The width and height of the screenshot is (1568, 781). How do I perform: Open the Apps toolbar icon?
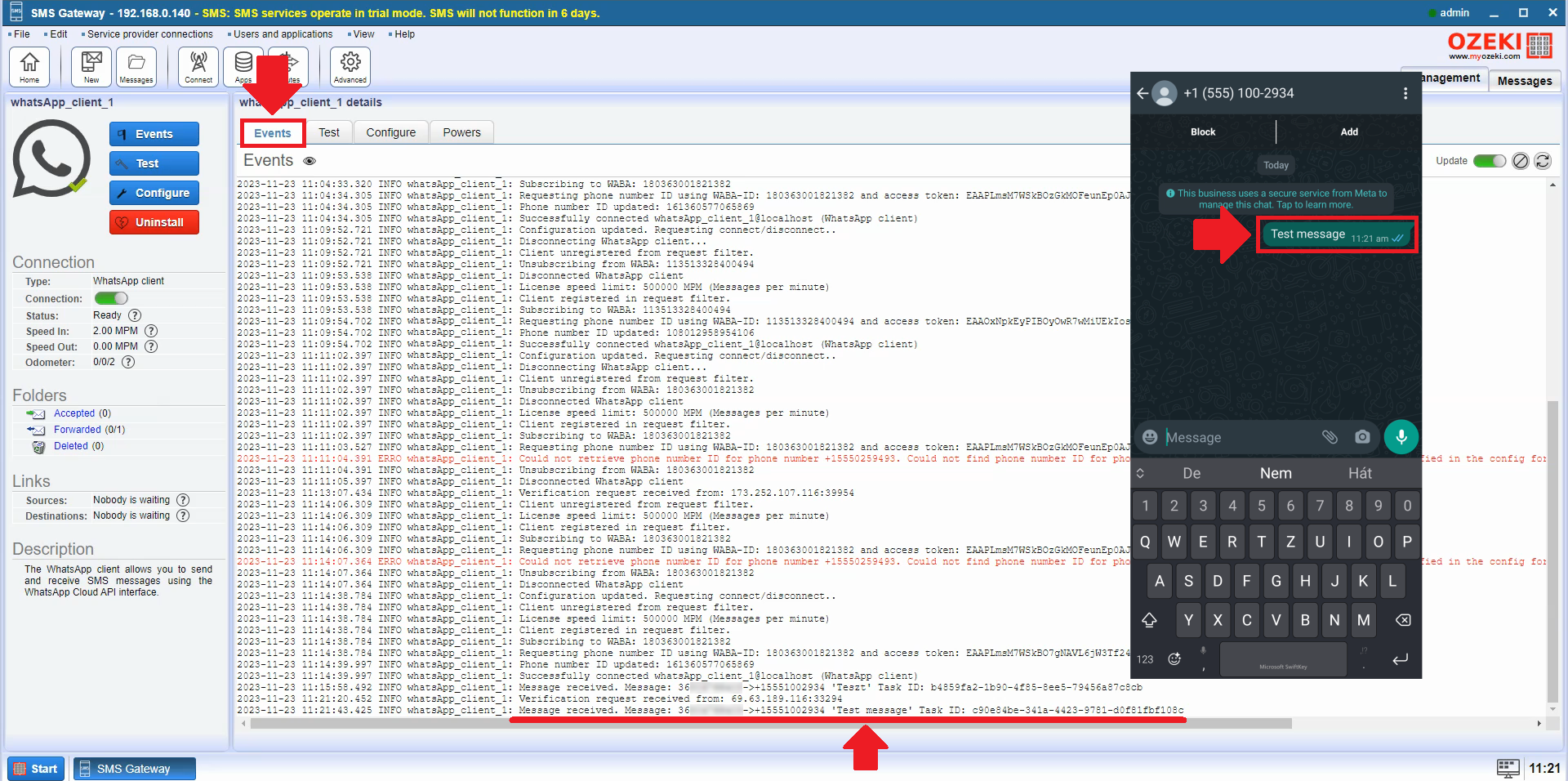tap(243, 66)
